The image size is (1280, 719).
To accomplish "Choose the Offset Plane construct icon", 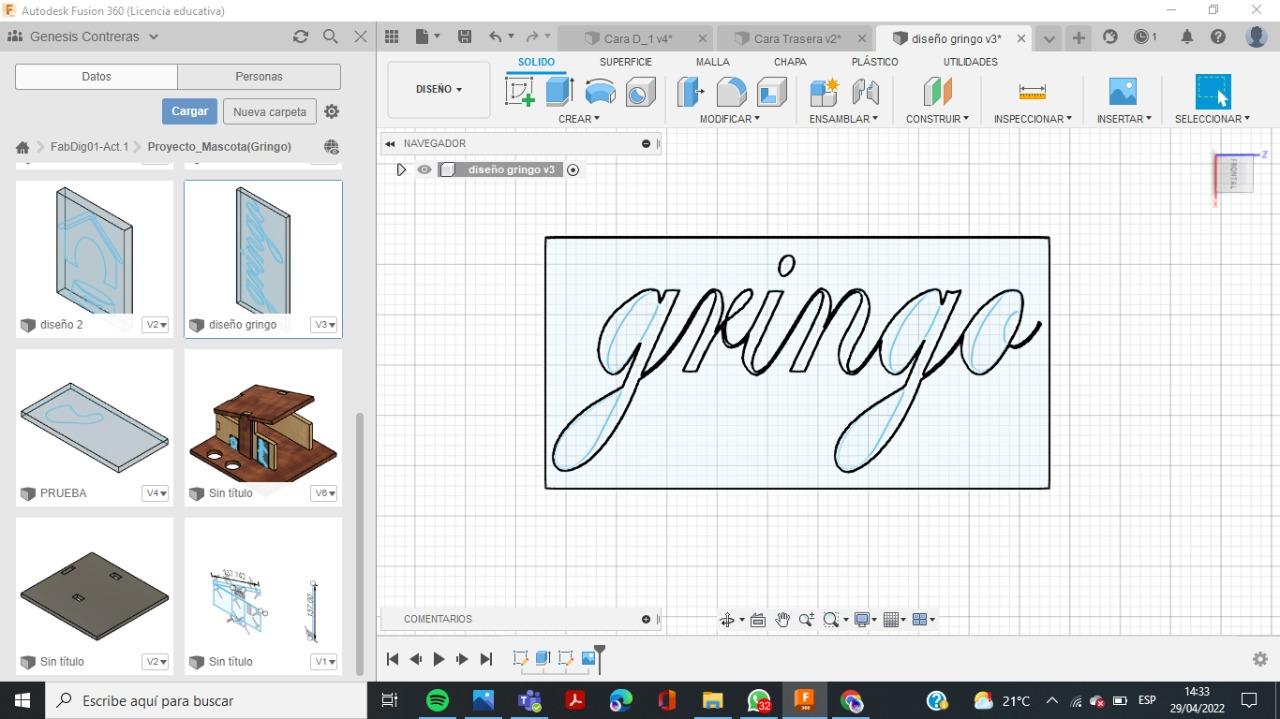I will [937, 92].
